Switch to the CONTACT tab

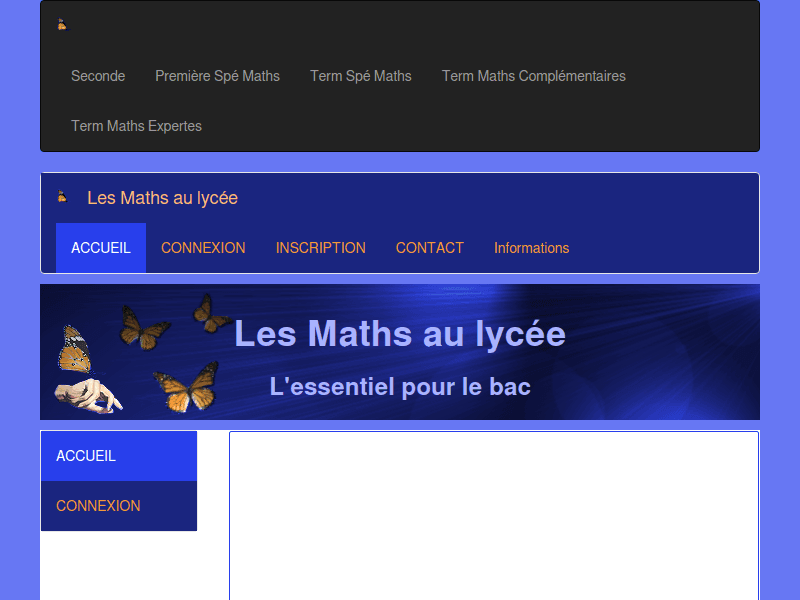(430, 247)
